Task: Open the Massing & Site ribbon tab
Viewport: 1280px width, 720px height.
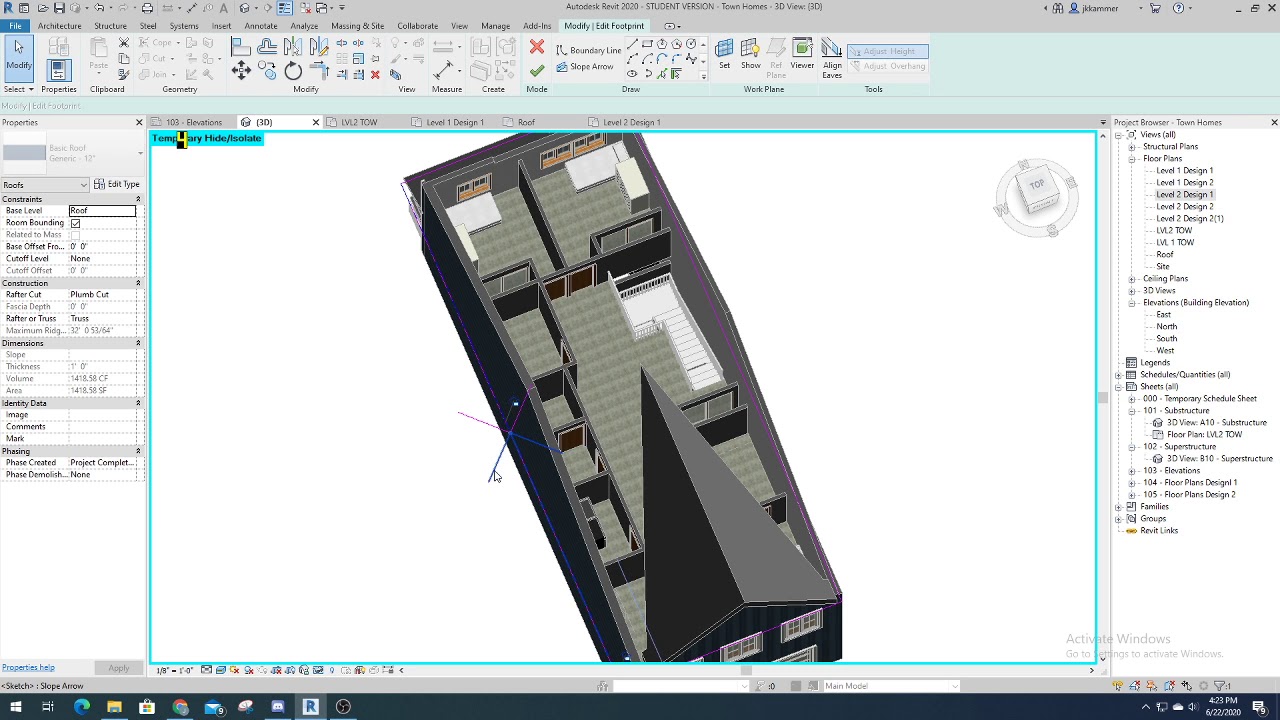Action: tap(357, 26)
